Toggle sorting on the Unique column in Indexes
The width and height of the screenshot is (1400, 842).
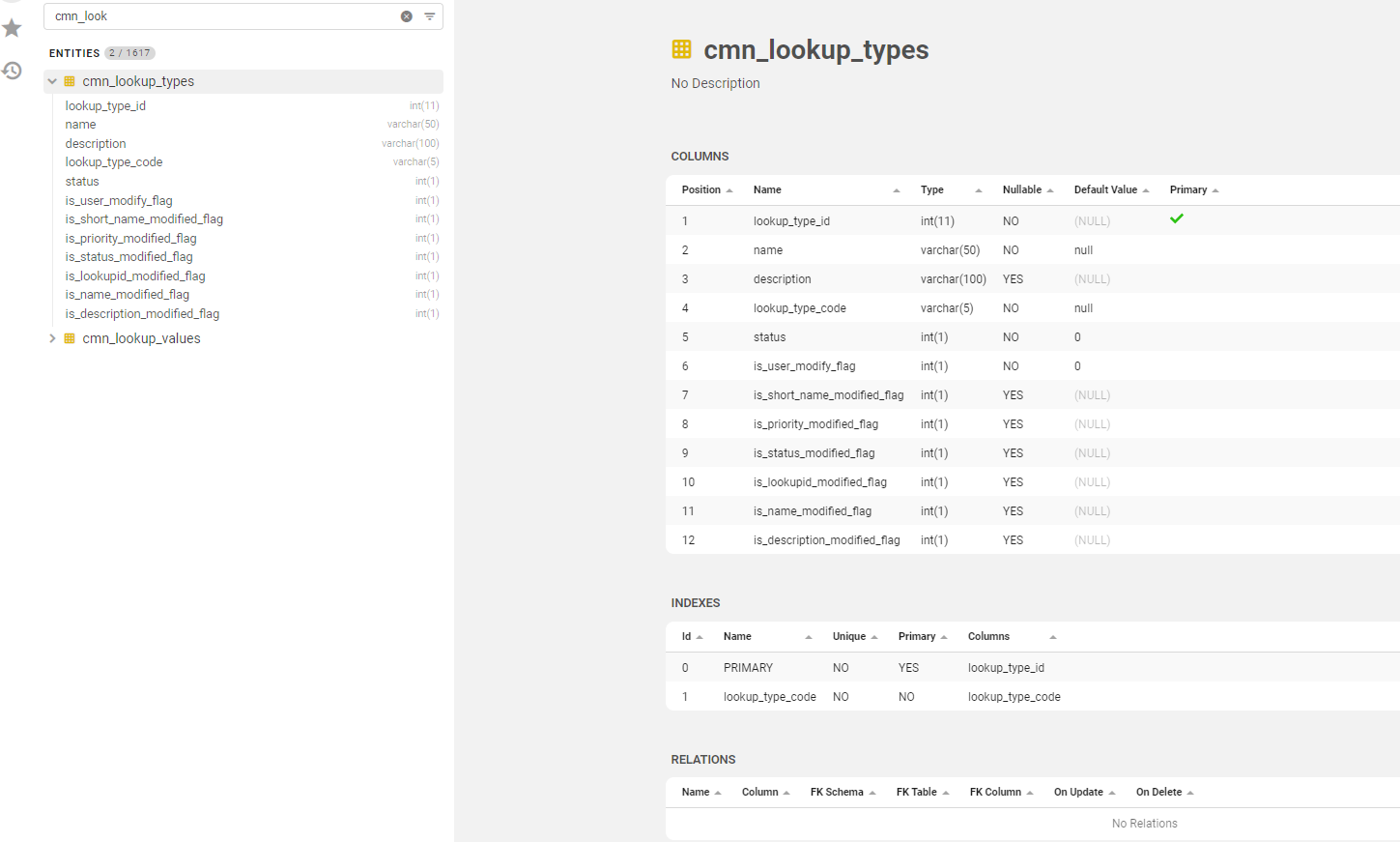[x=874, y=636]
